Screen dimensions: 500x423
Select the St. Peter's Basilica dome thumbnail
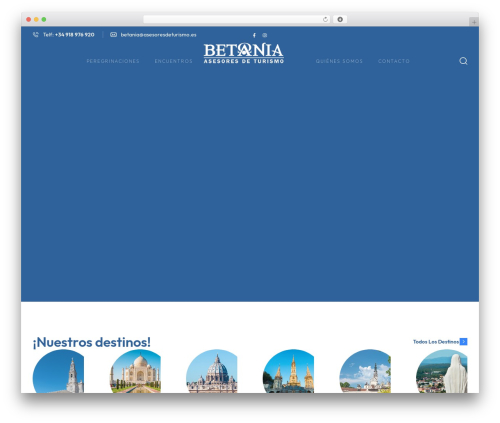tap(212, 371)
